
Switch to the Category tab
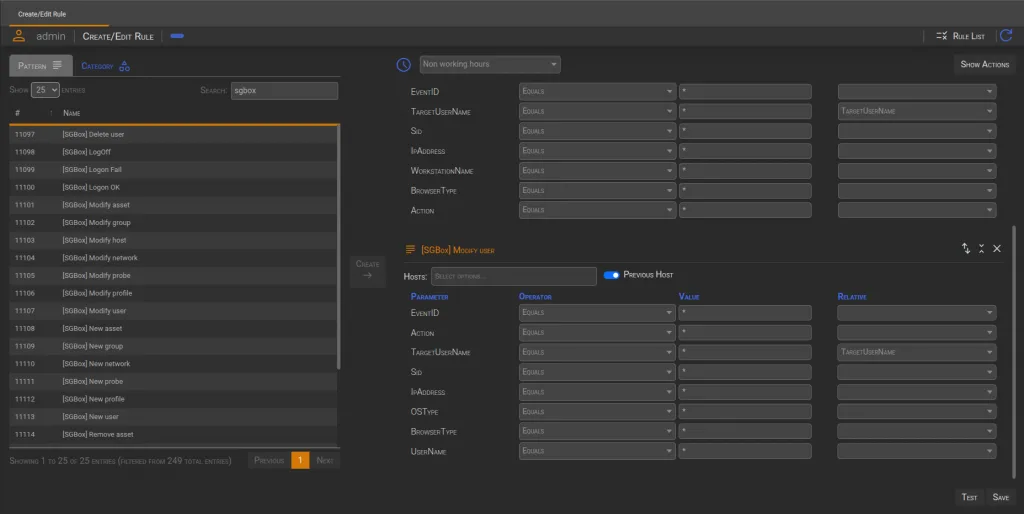coord(105,66)
